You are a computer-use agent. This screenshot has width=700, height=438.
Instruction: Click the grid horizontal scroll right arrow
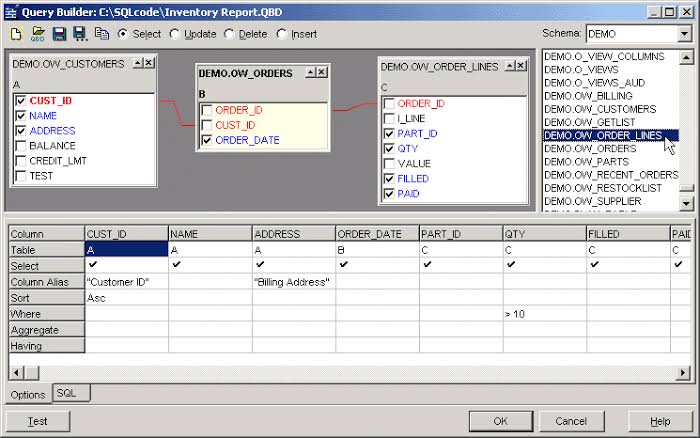[683, 372]
